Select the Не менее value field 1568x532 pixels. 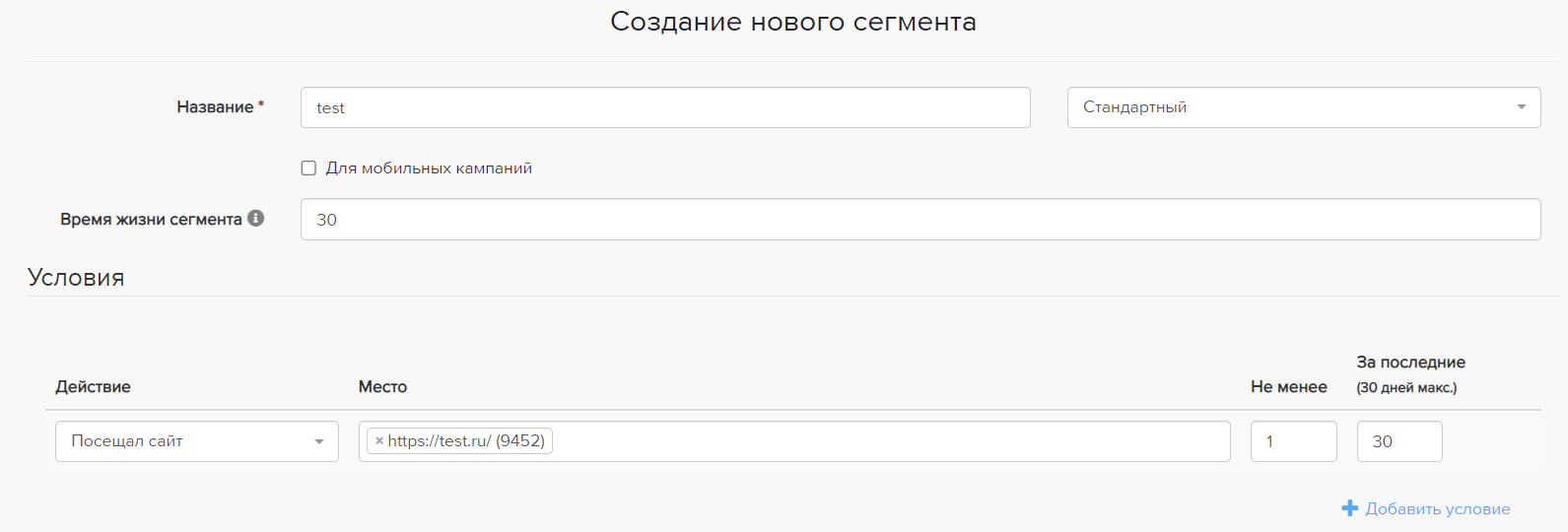(x=1293, y=441)
